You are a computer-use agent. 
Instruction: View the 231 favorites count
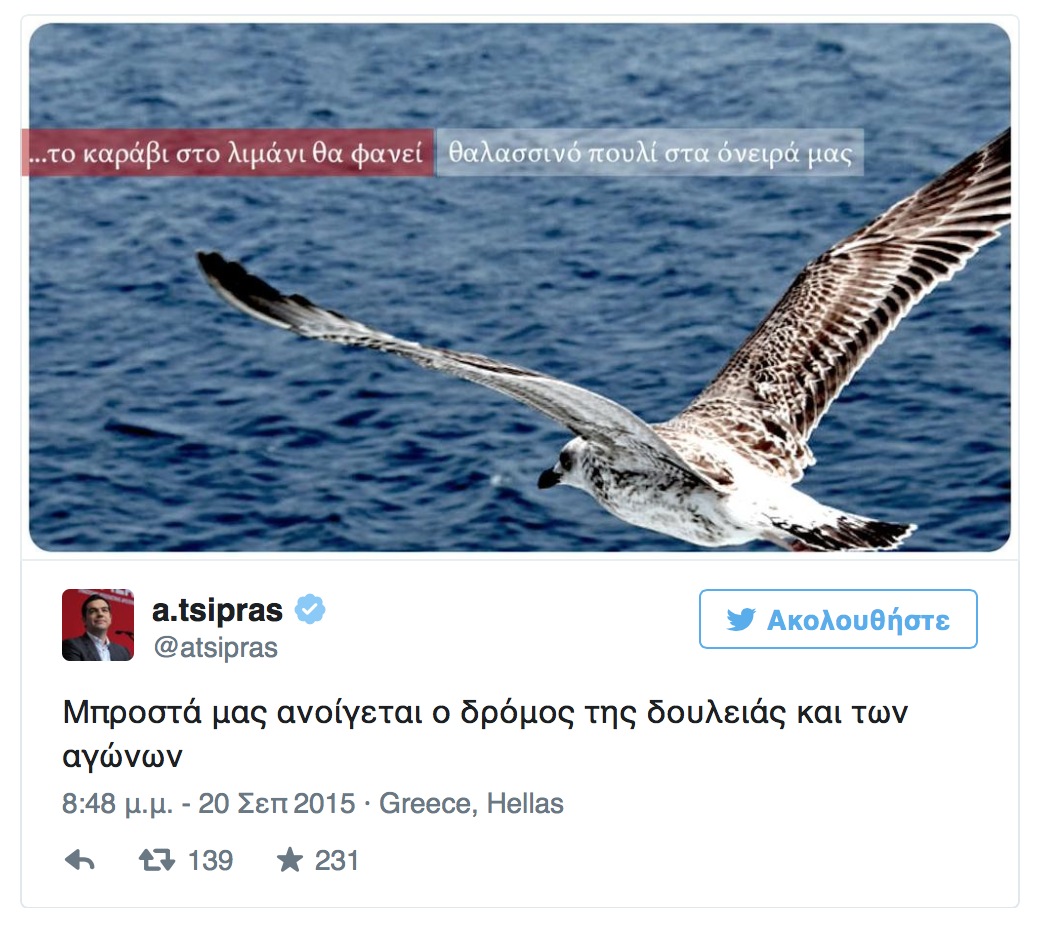pyautogui.click(x=337, y=860)
